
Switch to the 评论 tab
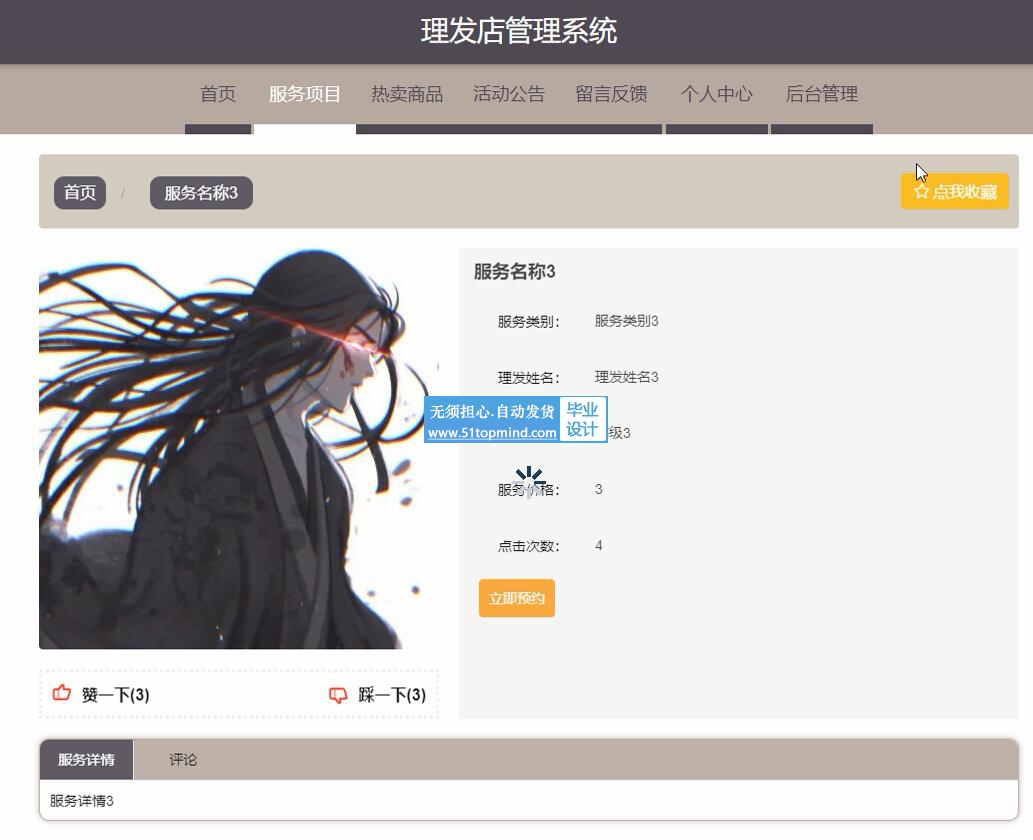[182, 760]
